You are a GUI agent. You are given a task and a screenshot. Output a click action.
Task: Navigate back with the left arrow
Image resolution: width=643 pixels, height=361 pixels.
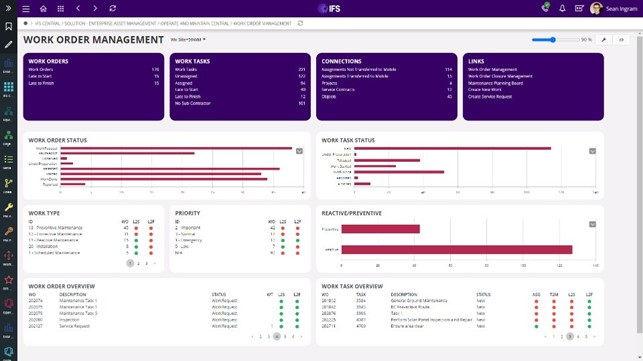pyautogui.click(x=78, y=8)
